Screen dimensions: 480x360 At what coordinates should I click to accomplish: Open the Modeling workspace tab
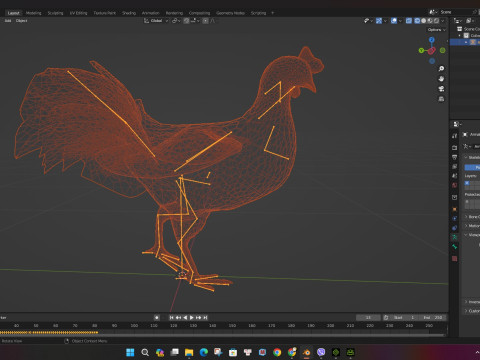pos(33,13)
